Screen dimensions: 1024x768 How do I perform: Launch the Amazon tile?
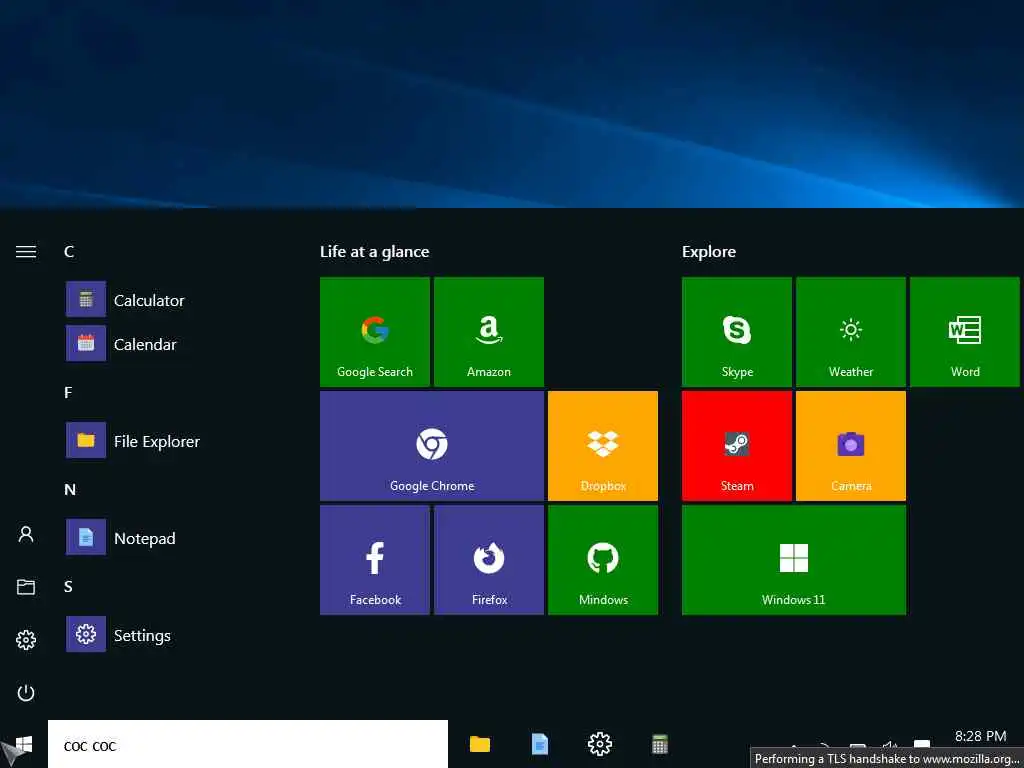(x=488, y=332)
